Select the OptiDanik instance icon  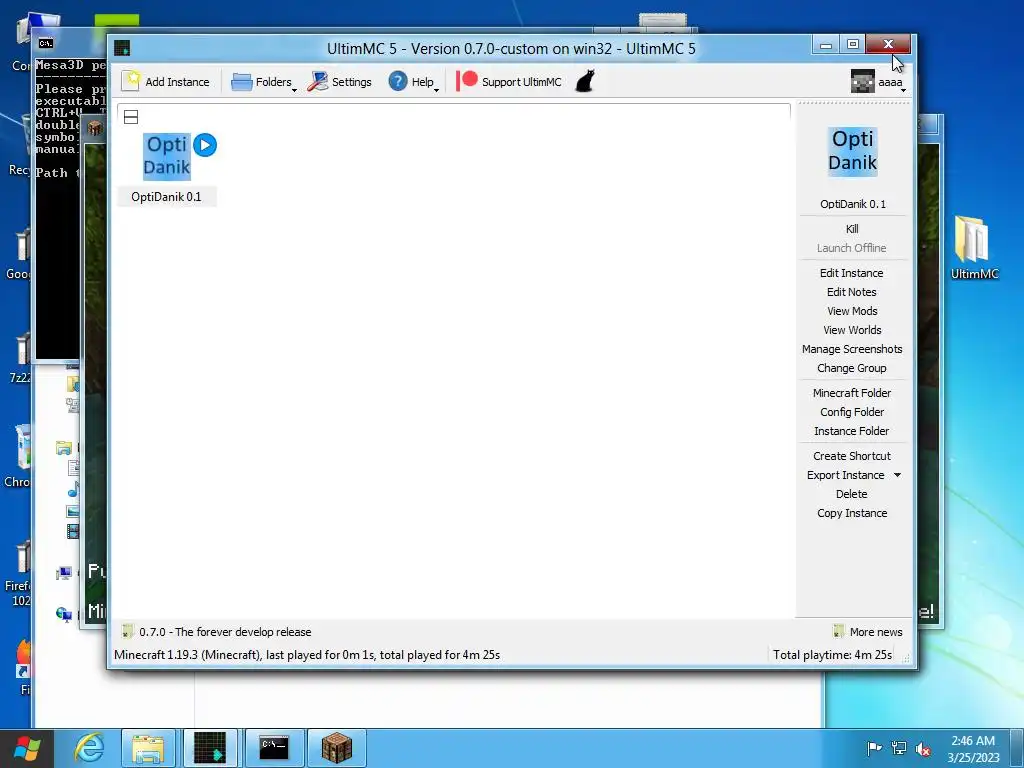(x=167, y=155)
